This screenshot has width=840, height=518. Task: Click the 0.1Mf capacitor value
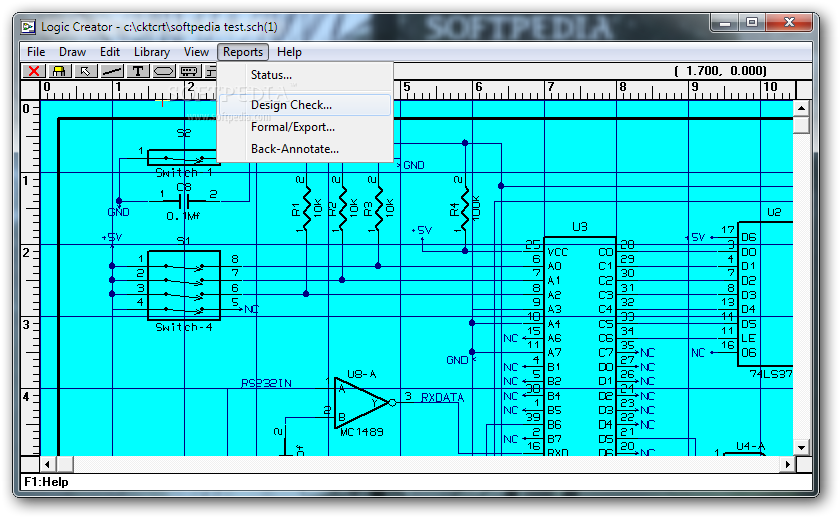[183, 216]
